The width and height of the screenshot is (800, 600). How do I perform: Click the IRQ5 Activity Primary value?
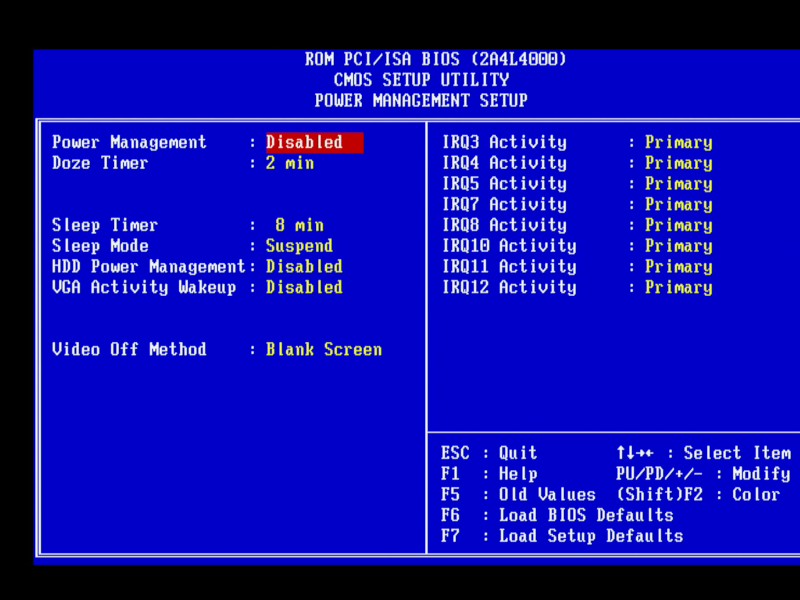click(678, 184)
